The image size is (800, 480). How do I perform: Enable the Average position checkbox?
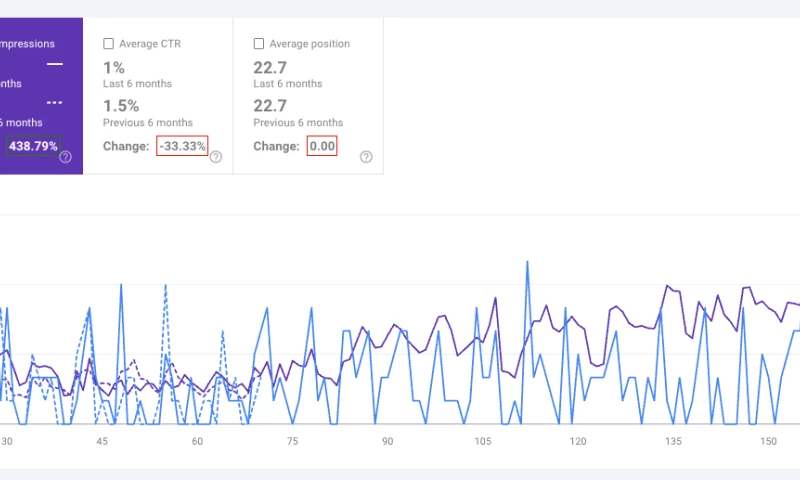click(259, 43)
